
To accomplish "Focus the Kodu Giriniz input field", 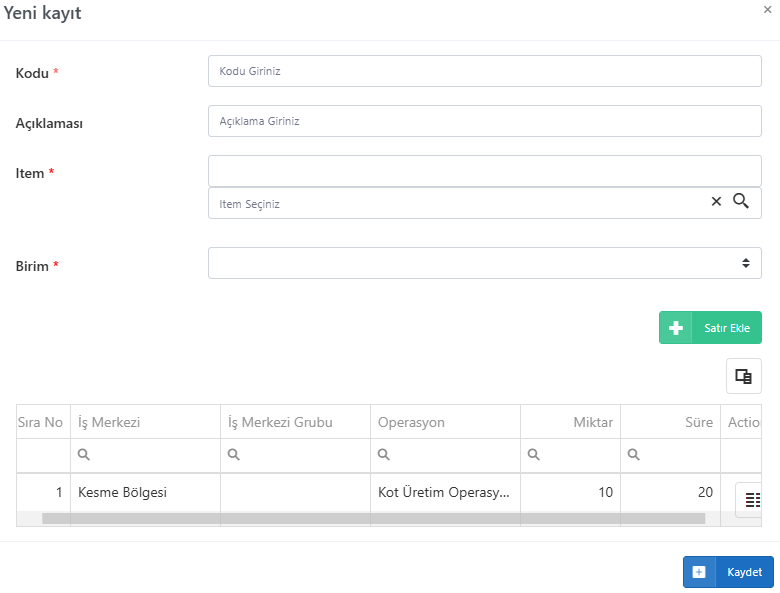I will tap(485, 71).
